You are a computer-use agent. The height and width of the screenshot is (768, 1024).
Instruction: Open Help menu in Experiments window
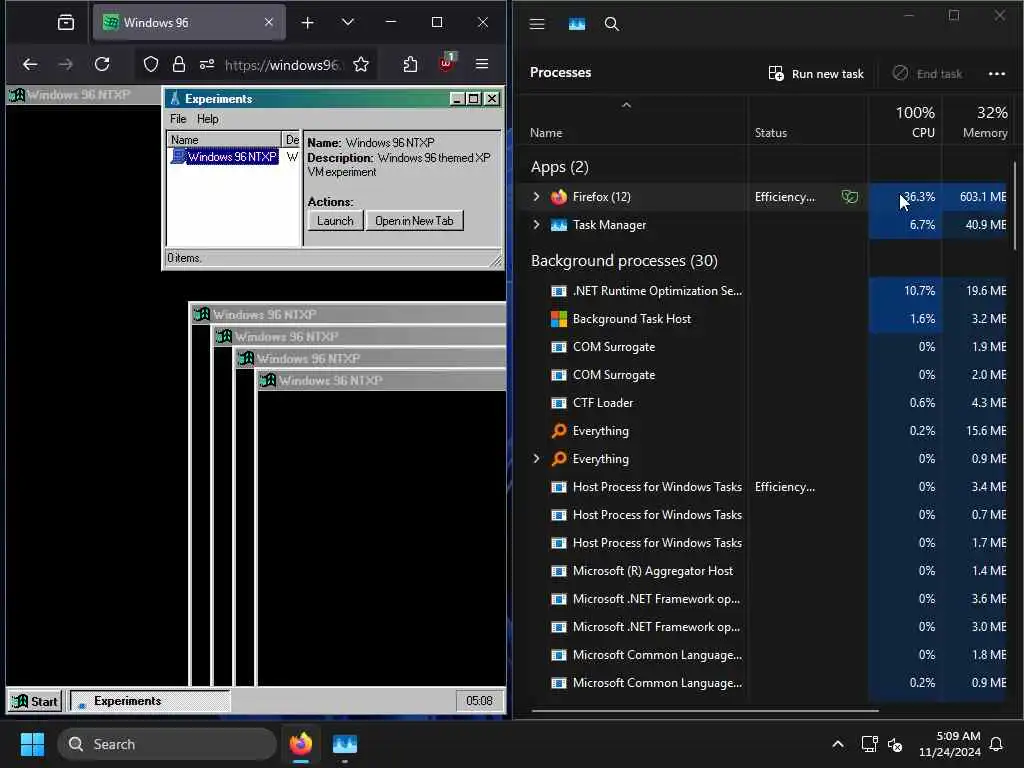click(208, 119)
